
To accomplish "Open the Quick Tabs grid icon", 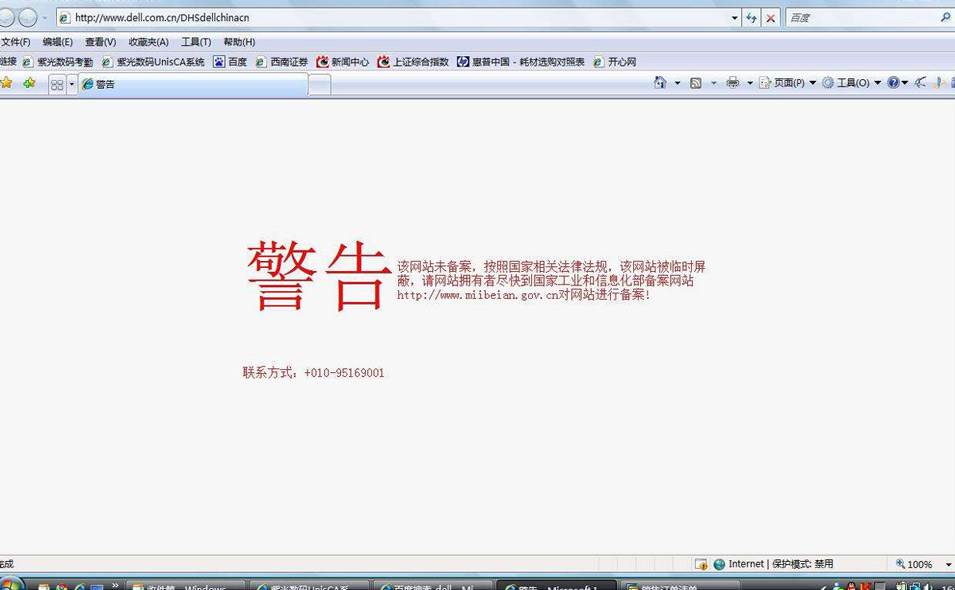I will tap(57, 84).
